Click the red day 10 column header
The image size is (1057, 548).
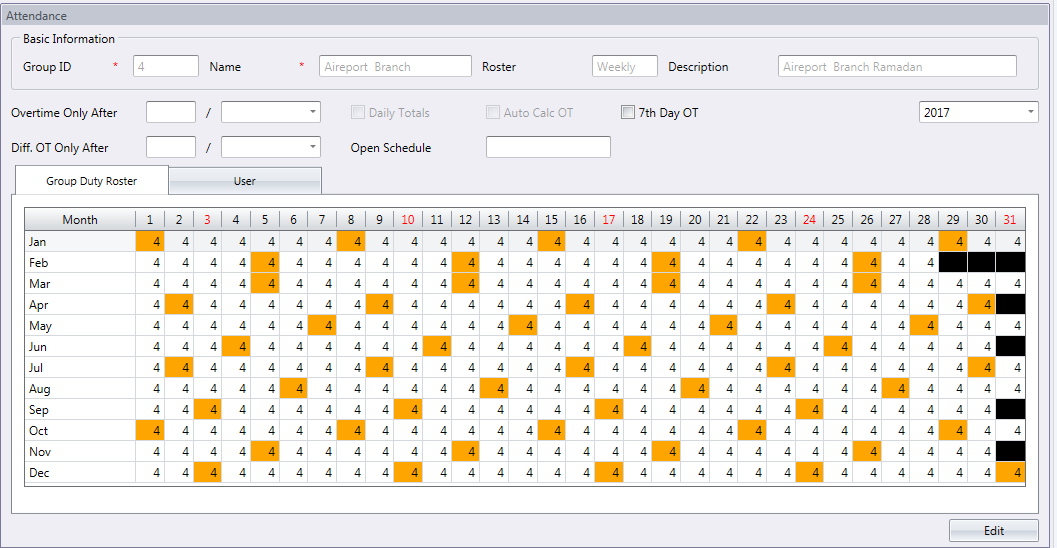pos(408,220)
